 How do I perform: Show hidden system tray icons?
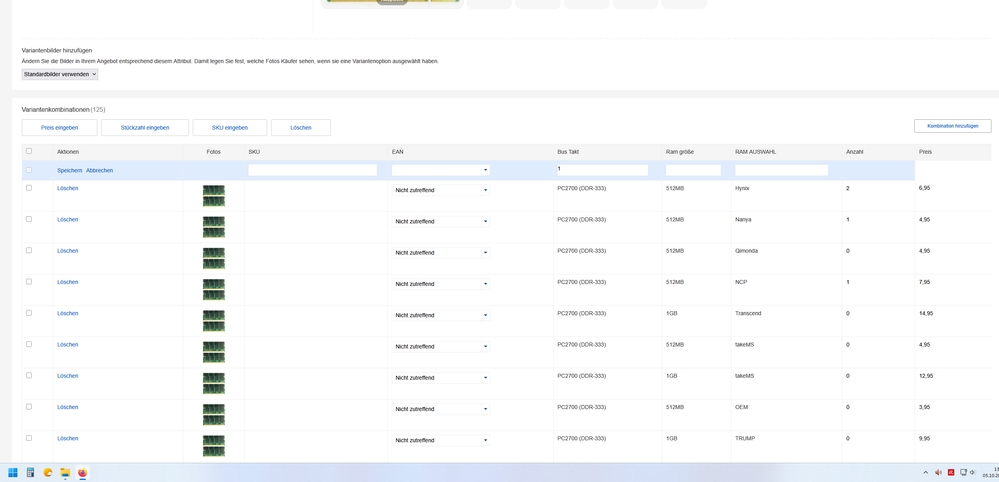click(x=925, y=472)
